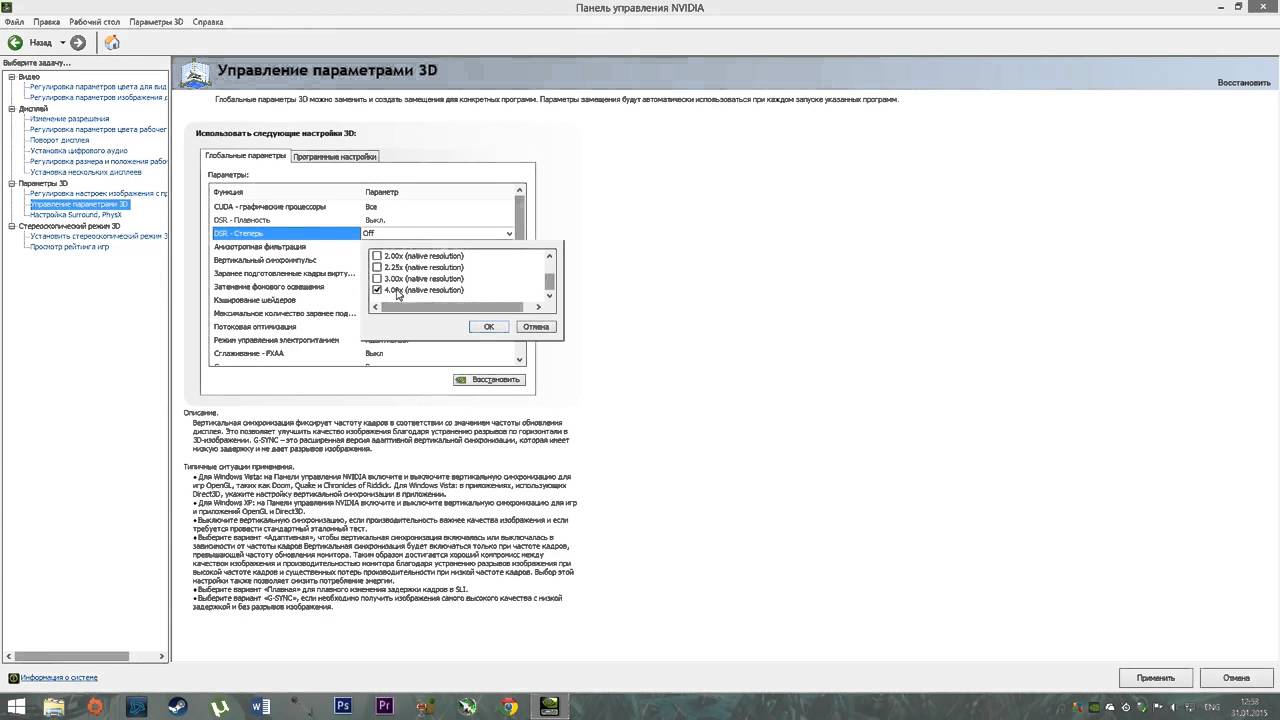Check the 3.00x (native resolution) box
The height and width of the screenshot is (720, 1280).
pos(377,279)
